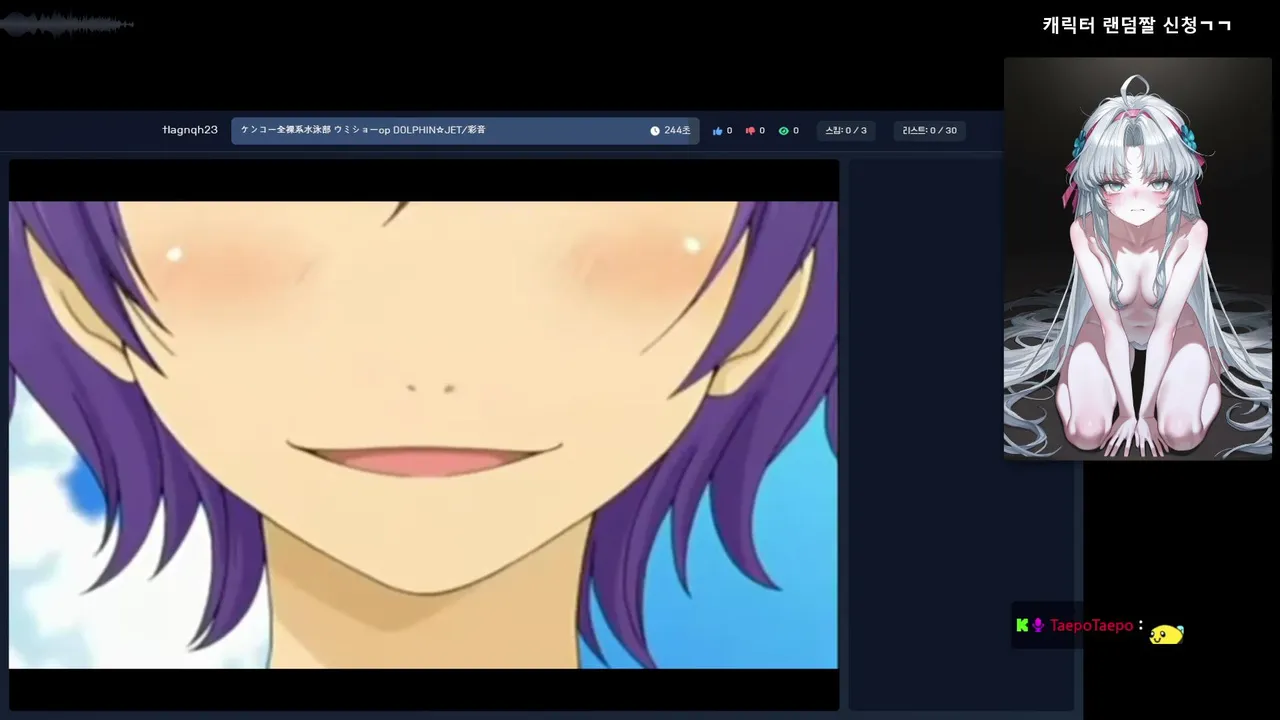
Task: Click the thumbs-down dislike icon
Action: (x=750, y=131)
